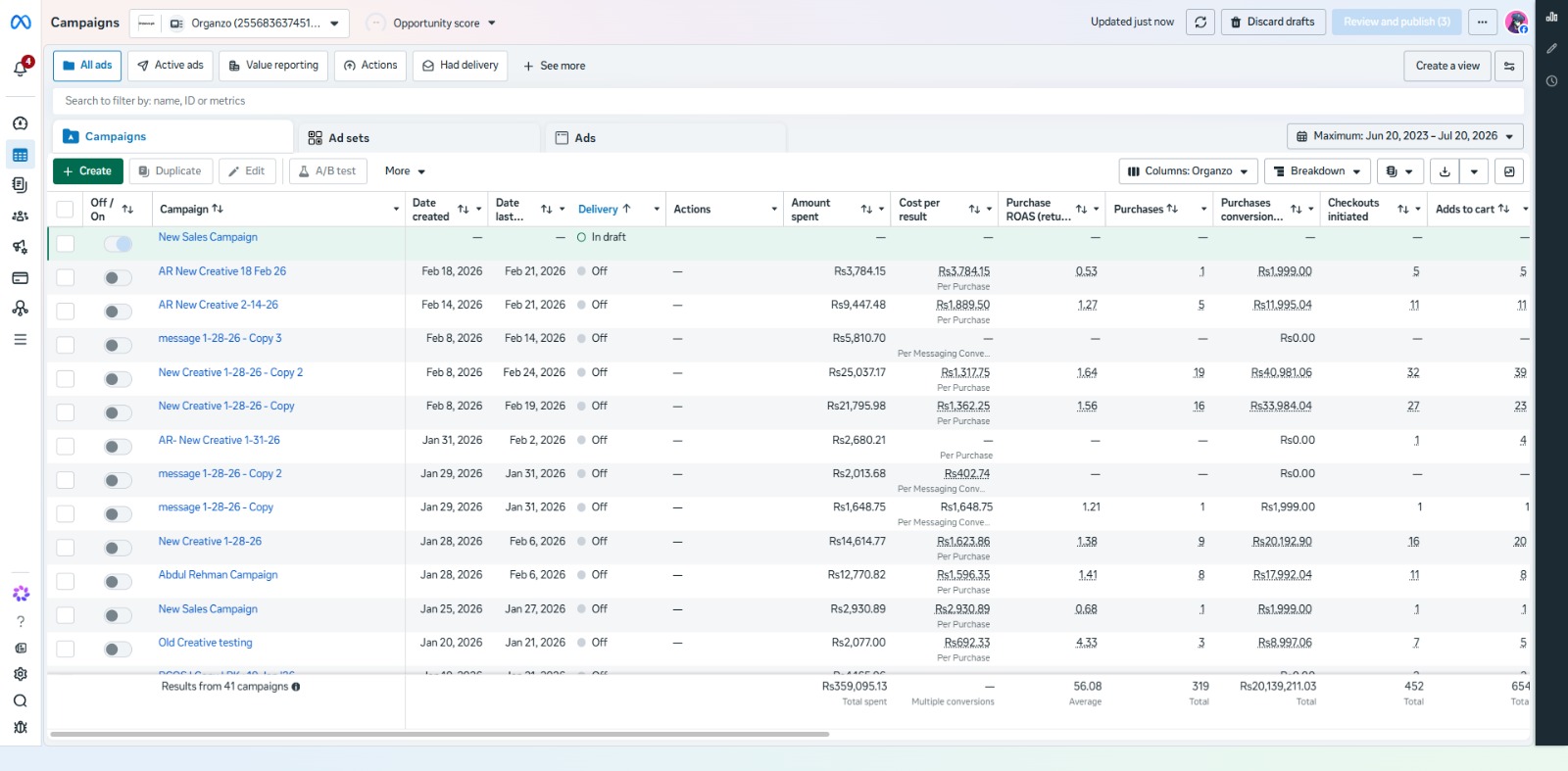
Task: Open the edit pencil icon in right panel
Action: click(1551, 48)
